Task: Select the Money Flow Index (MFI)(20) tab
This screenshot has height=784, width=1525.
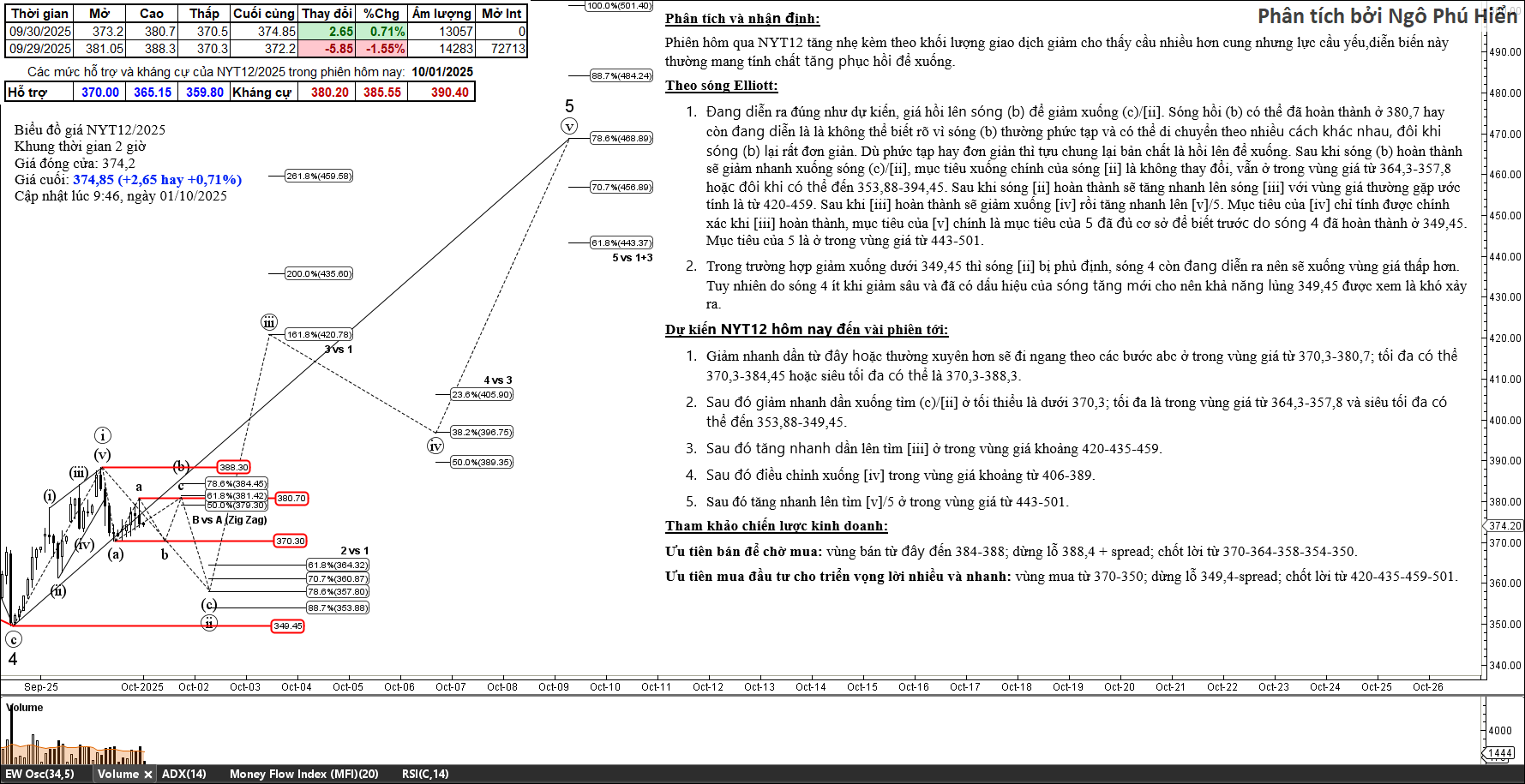Action: 303,775
